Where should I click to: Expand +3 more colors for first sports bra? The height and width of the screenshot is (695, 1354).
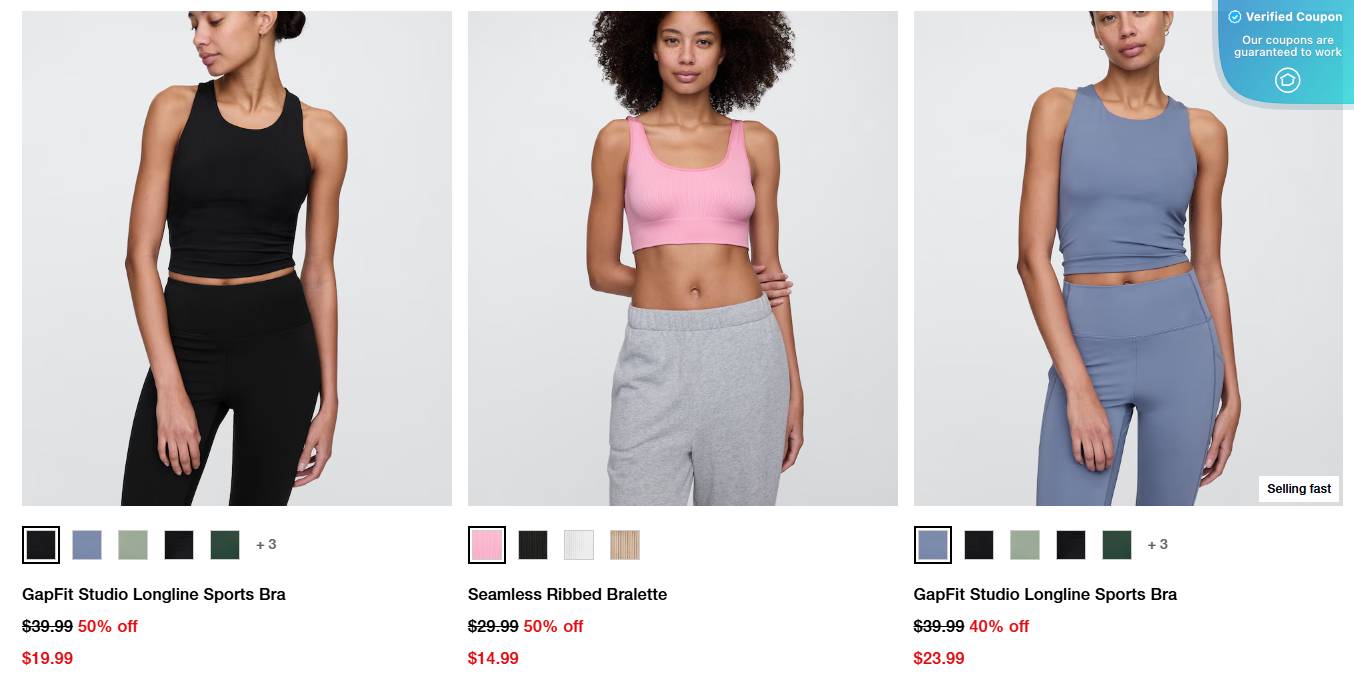click(x=266, y=545)
